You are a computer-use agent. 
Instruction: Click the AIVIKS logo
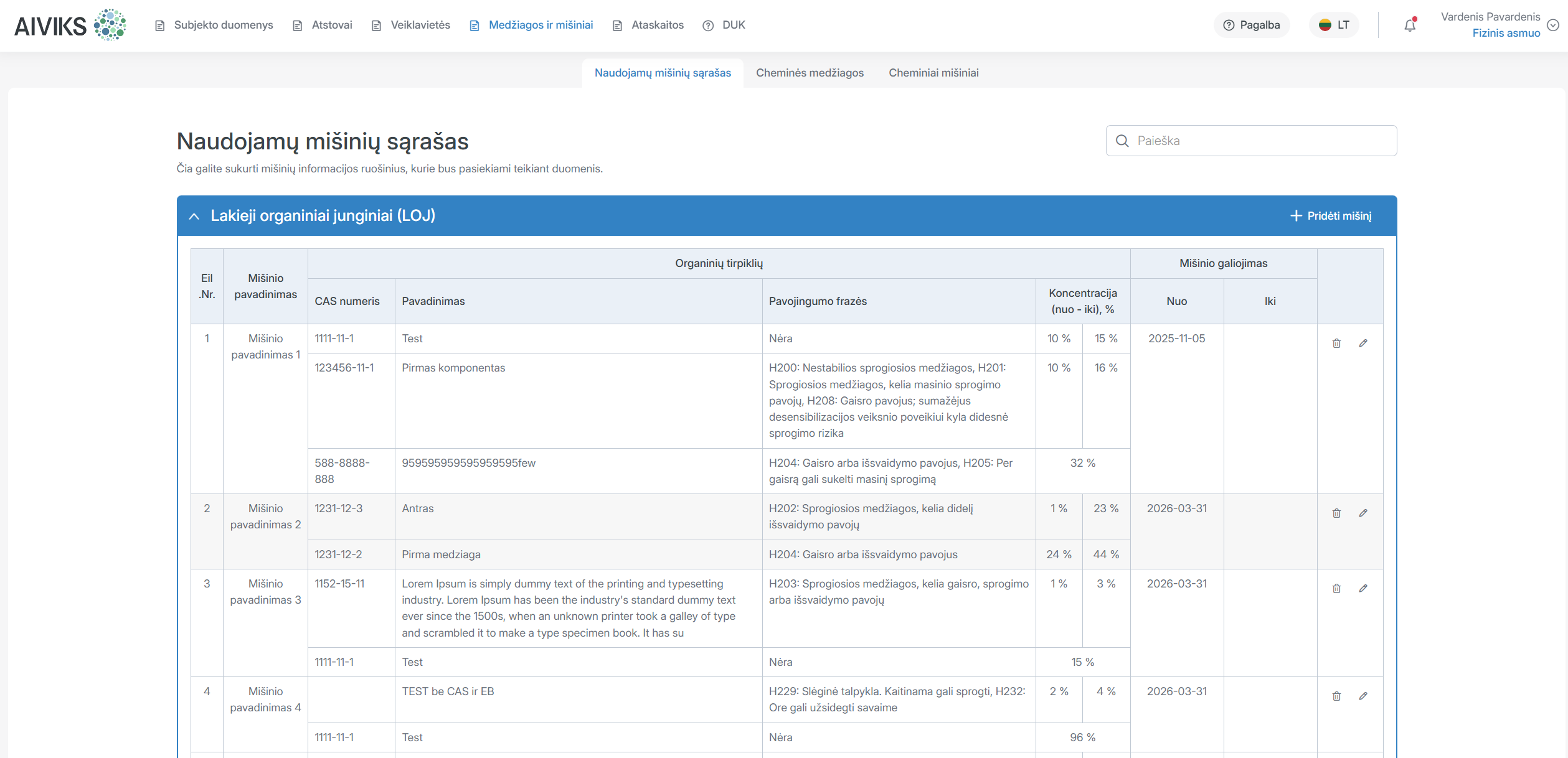tap(70, 26)
